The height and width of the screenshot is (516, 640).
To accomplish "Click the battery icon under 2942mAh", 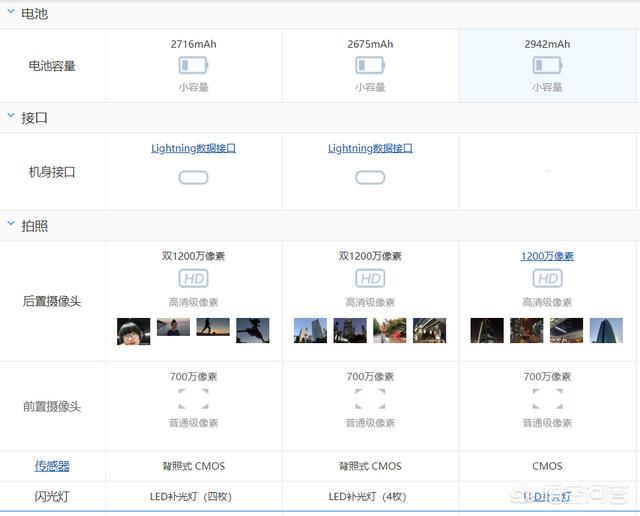I will [x=547, y=65].
